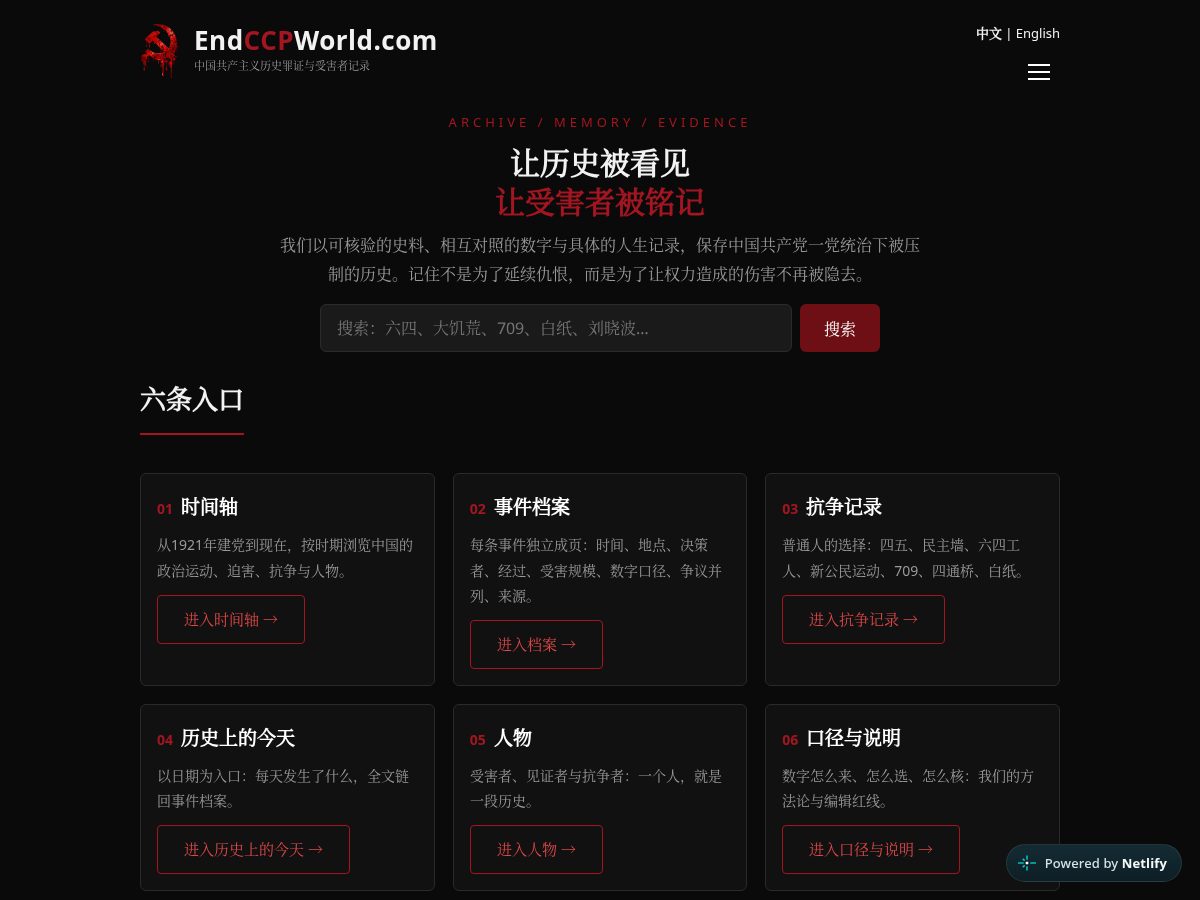
Task: Focus the search box with 六四 placeholder
Action: pyautogui.click(x=556, y=328)
